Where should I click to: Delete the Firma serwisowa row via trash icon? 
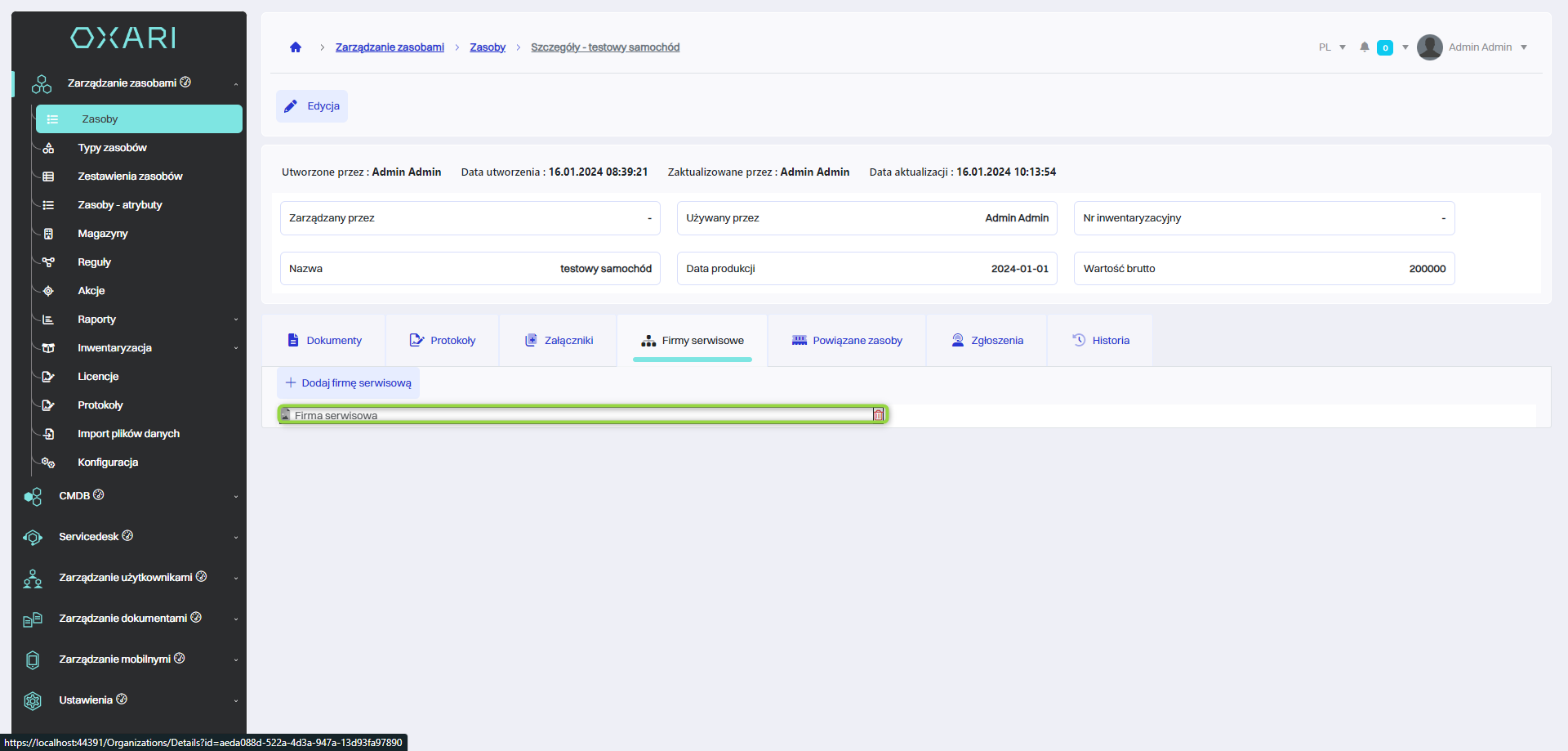(x=878, y=415)
